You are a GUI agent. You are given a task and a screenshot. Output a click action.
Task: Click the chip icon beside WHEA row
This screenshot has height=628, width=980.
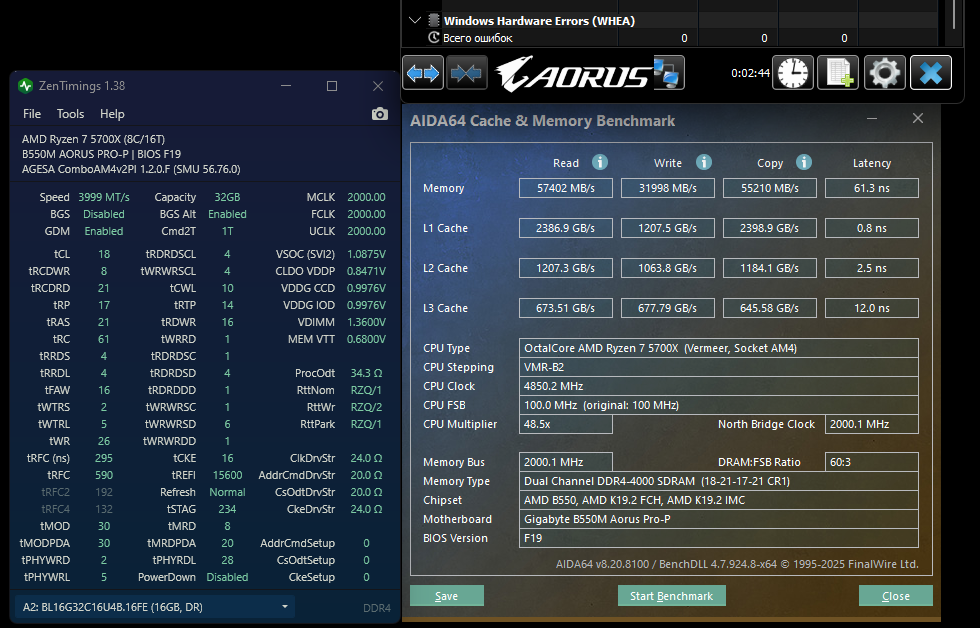434,21
